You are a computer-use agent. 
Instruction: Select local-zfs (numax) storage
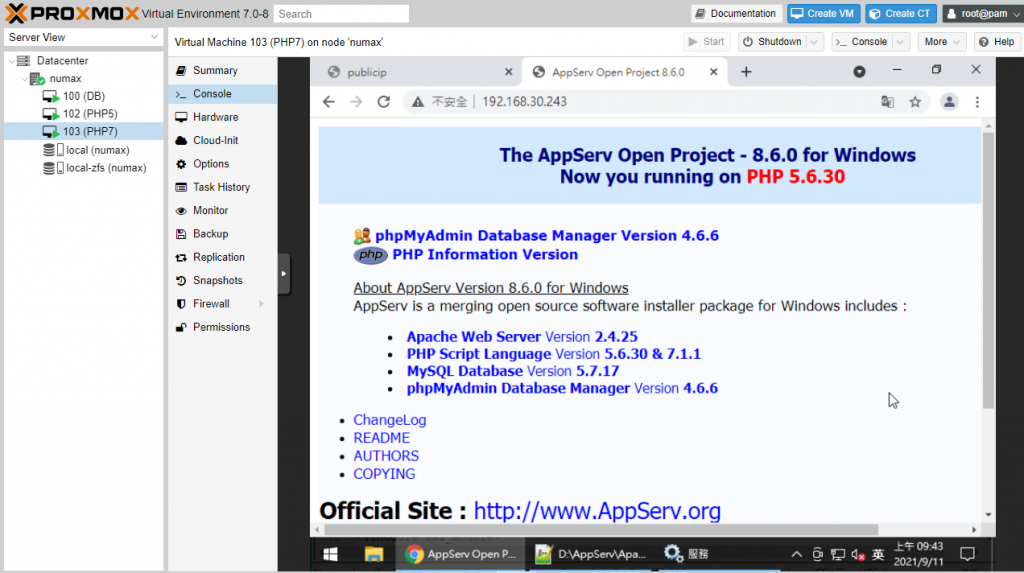point(106,168)
